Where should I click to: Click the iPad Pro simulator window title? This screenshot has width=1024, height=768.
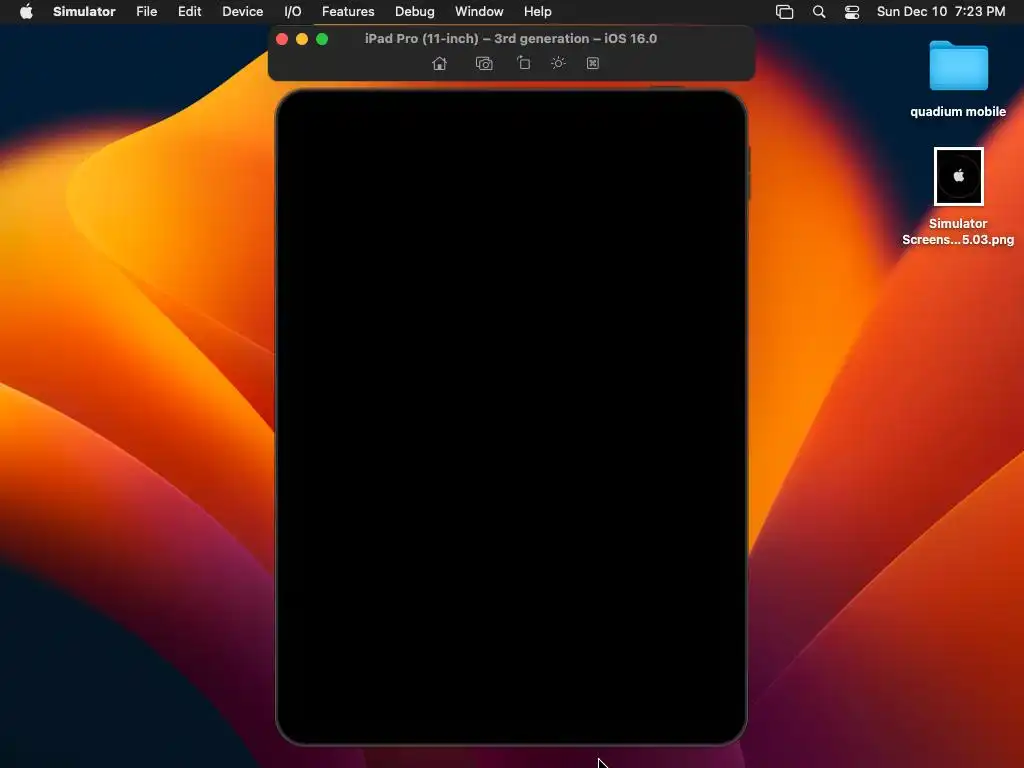[x=511, y=39]
